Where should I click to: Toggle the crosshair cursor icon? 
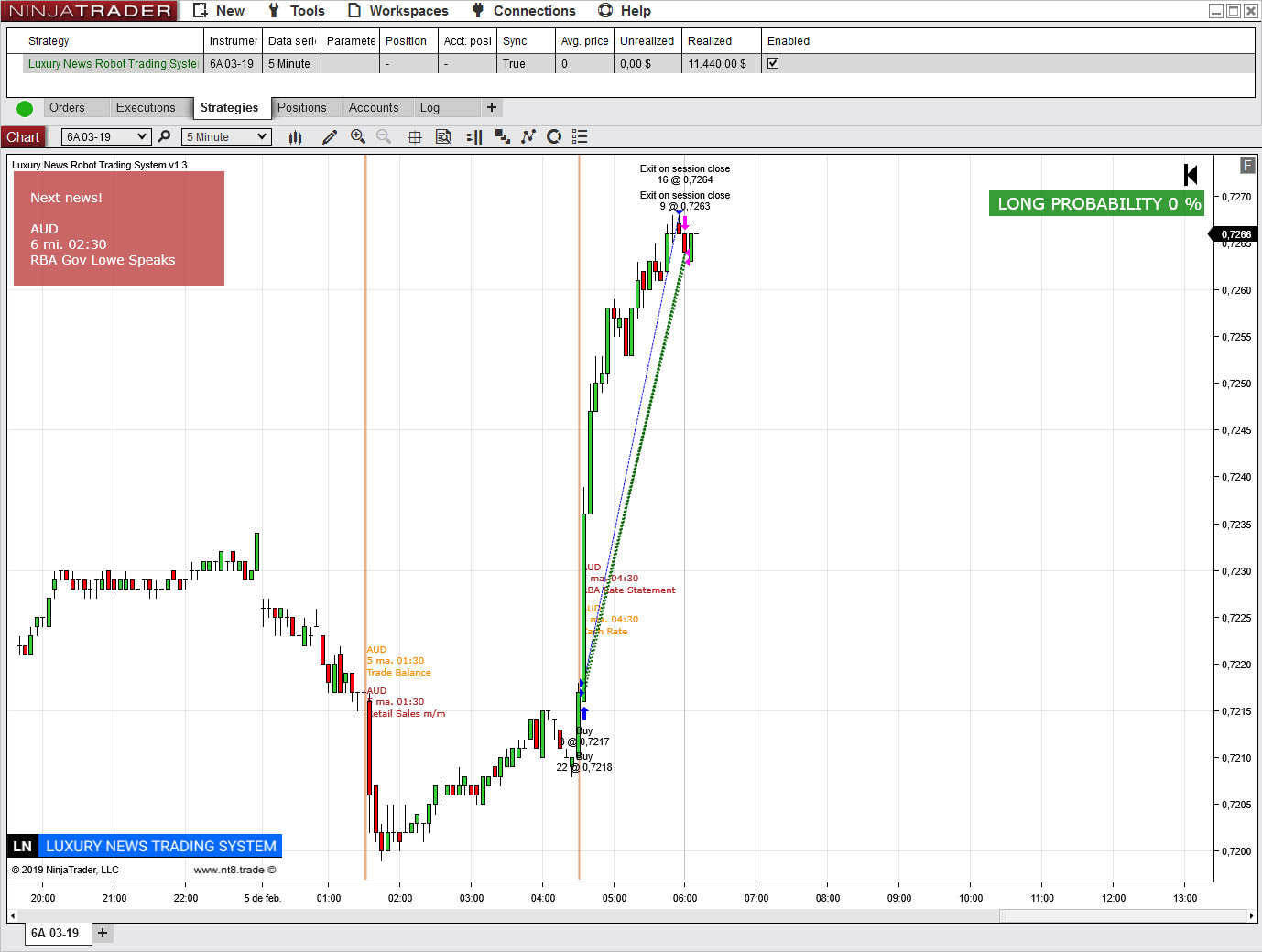point(415,137)
